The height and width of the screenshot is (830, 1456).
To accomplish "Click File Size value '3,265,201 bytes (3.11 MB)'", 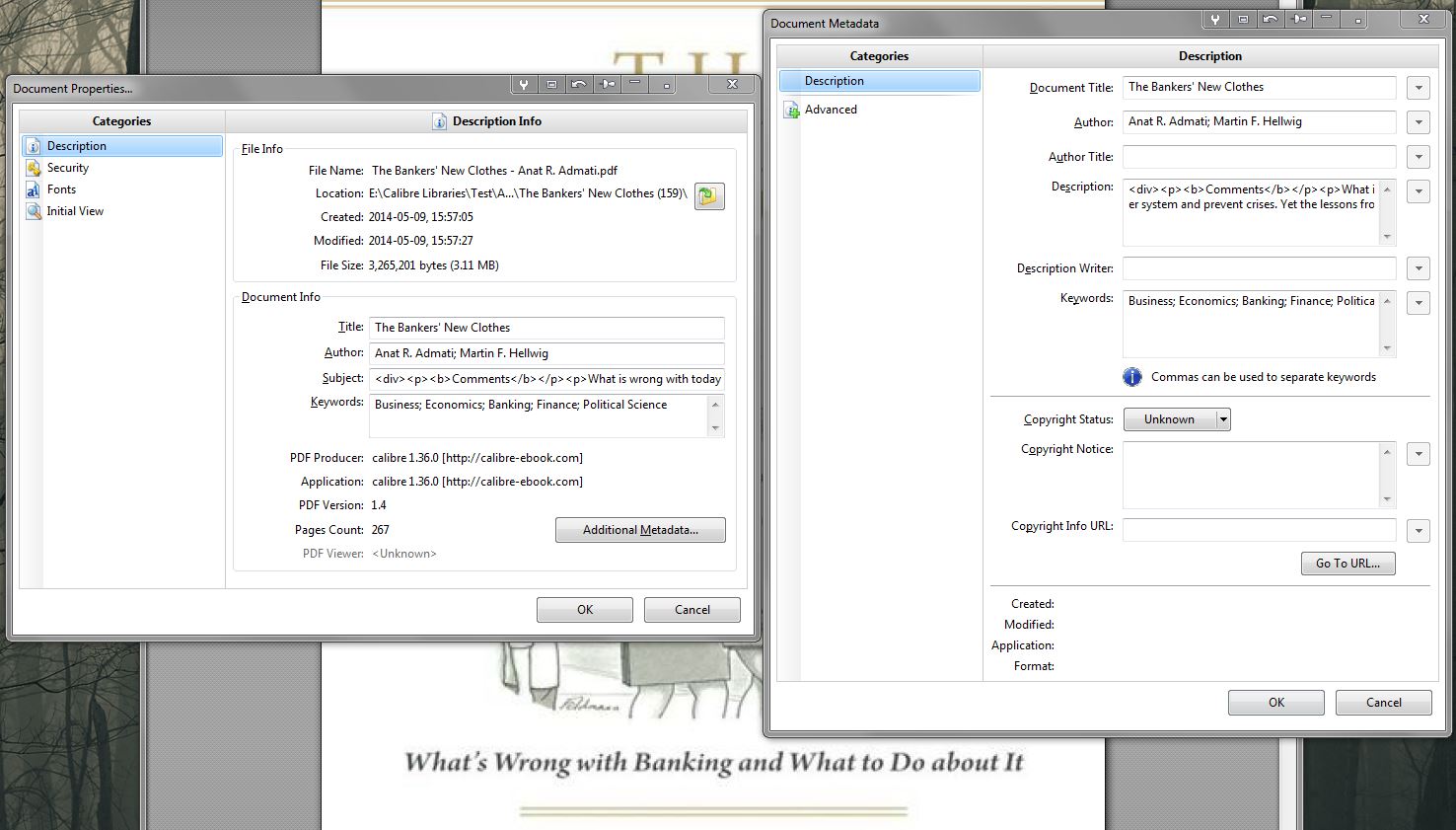I will point(434,265).
